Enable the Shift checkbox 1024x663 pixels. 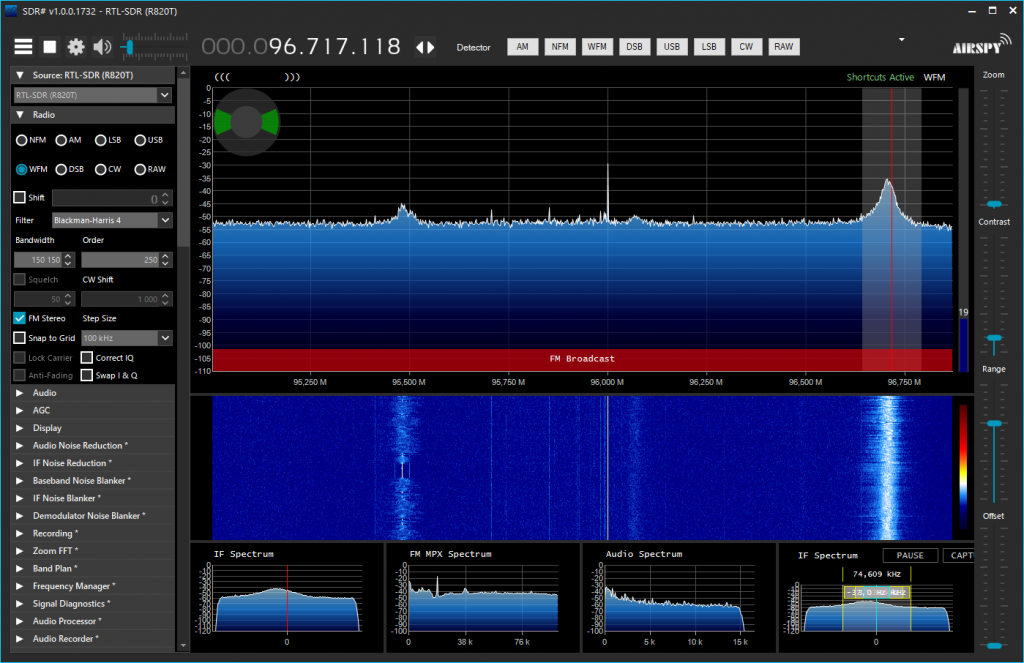pyautogui.click(x=20, y=197)
